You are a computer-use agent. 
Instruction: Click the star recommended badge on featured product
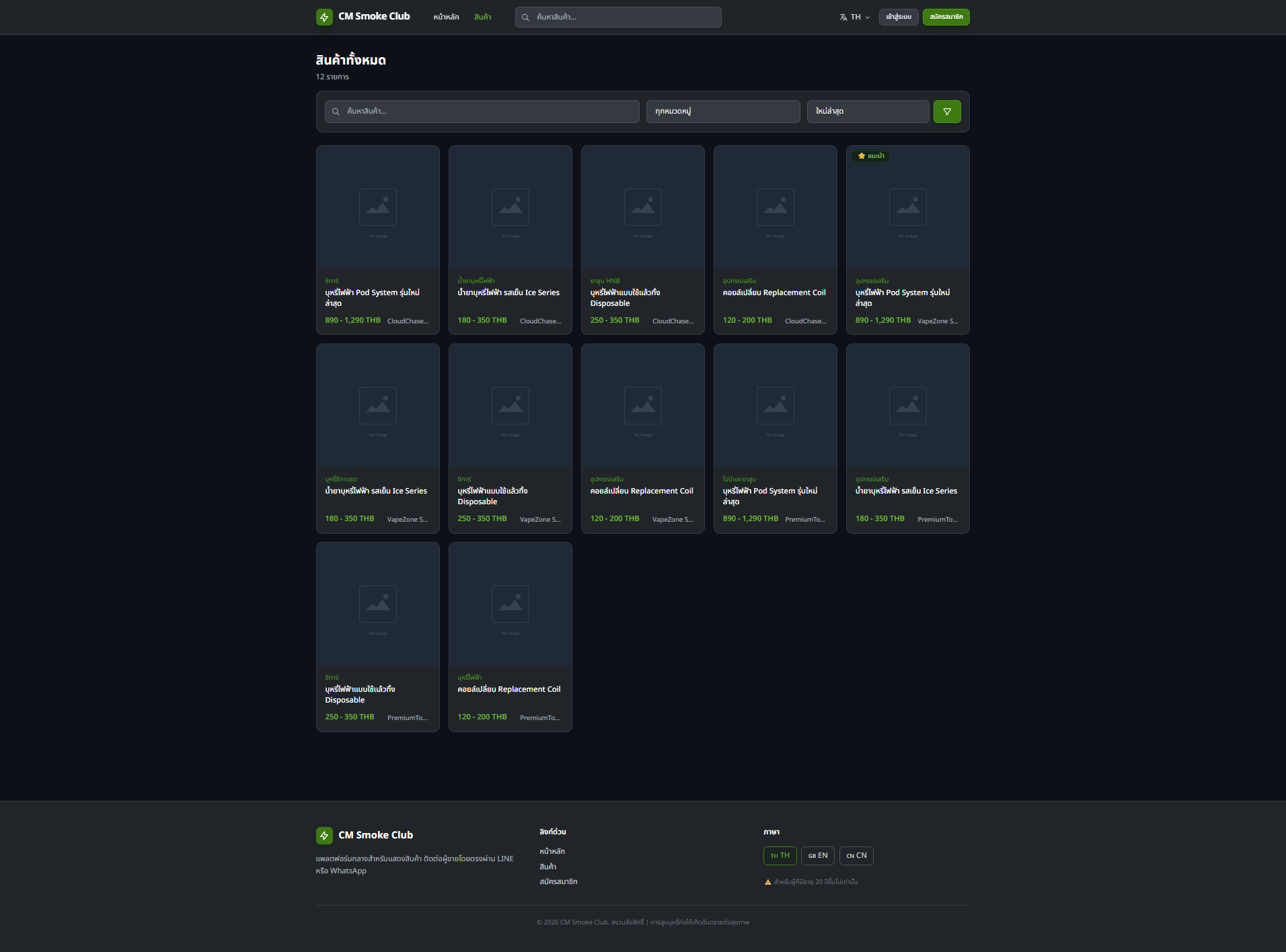tap(870, 156)
